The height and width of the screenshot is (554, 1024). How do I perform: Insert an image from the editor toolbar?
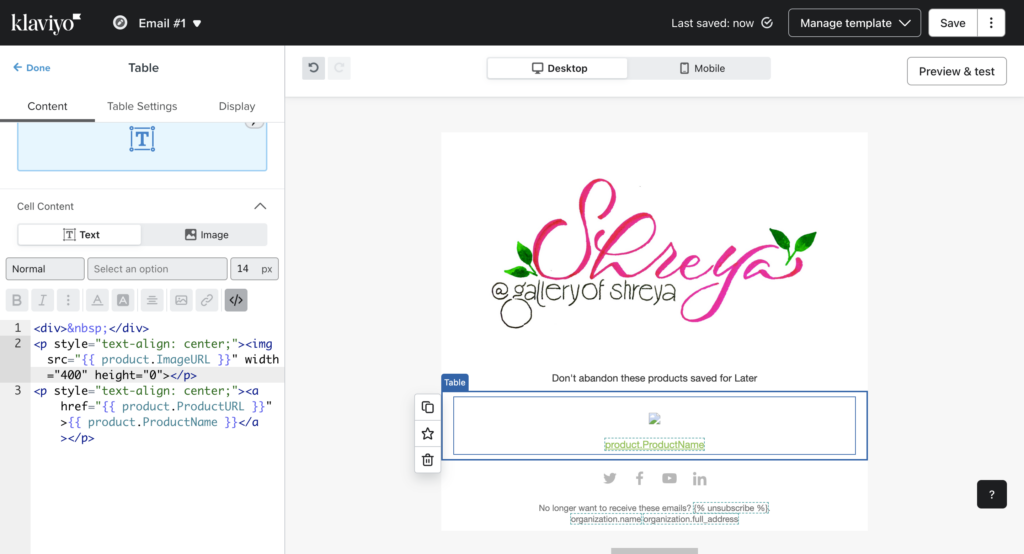181,300
